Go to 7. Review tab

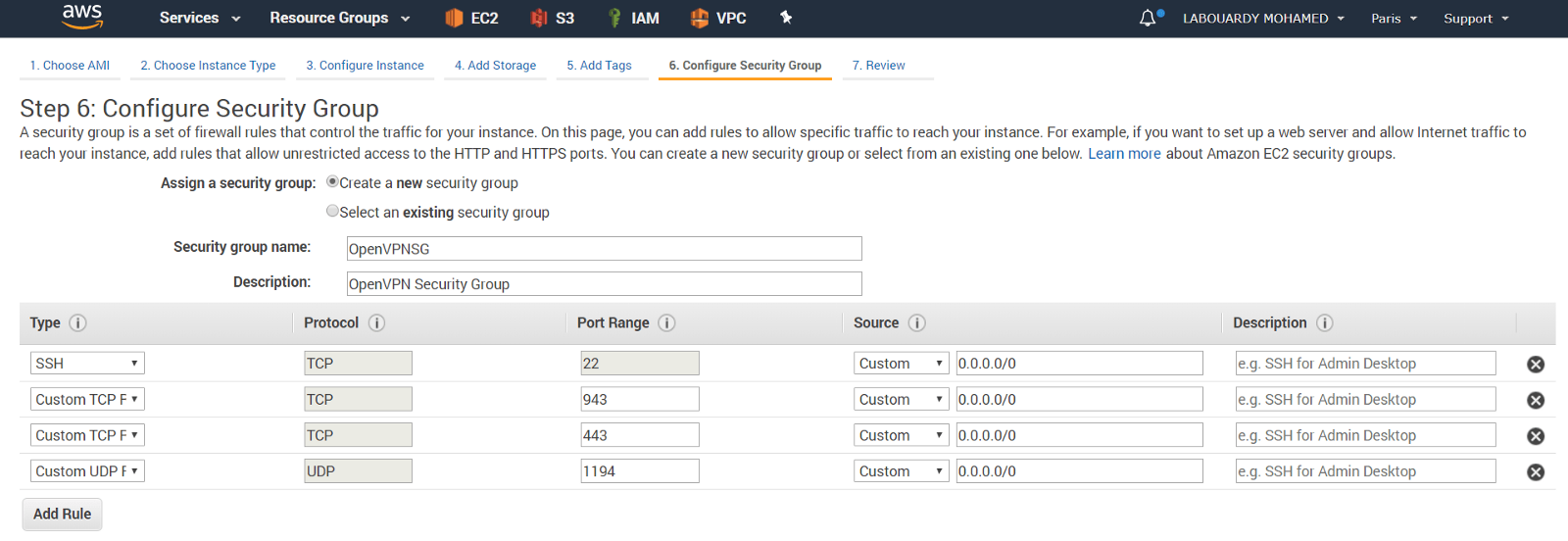point(878,66)
